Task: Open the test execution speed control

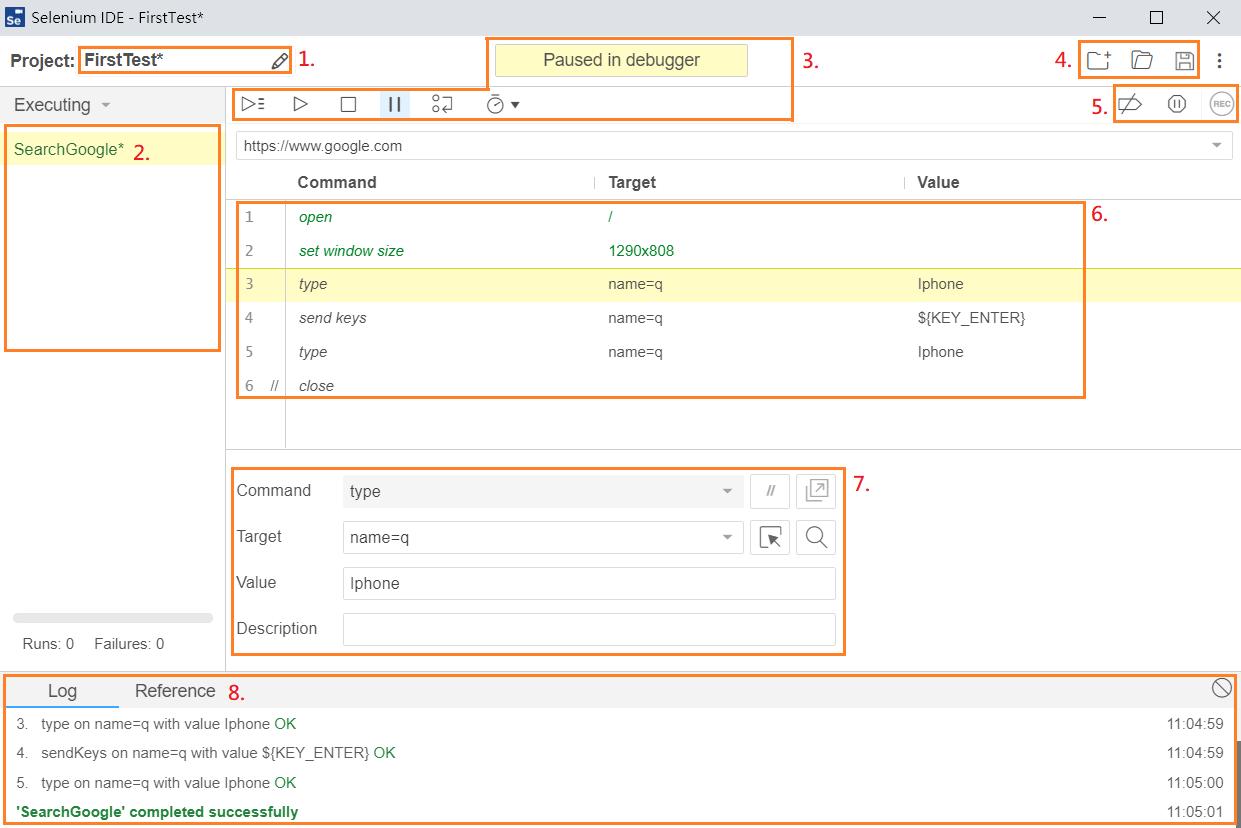Action: point(502,104)
